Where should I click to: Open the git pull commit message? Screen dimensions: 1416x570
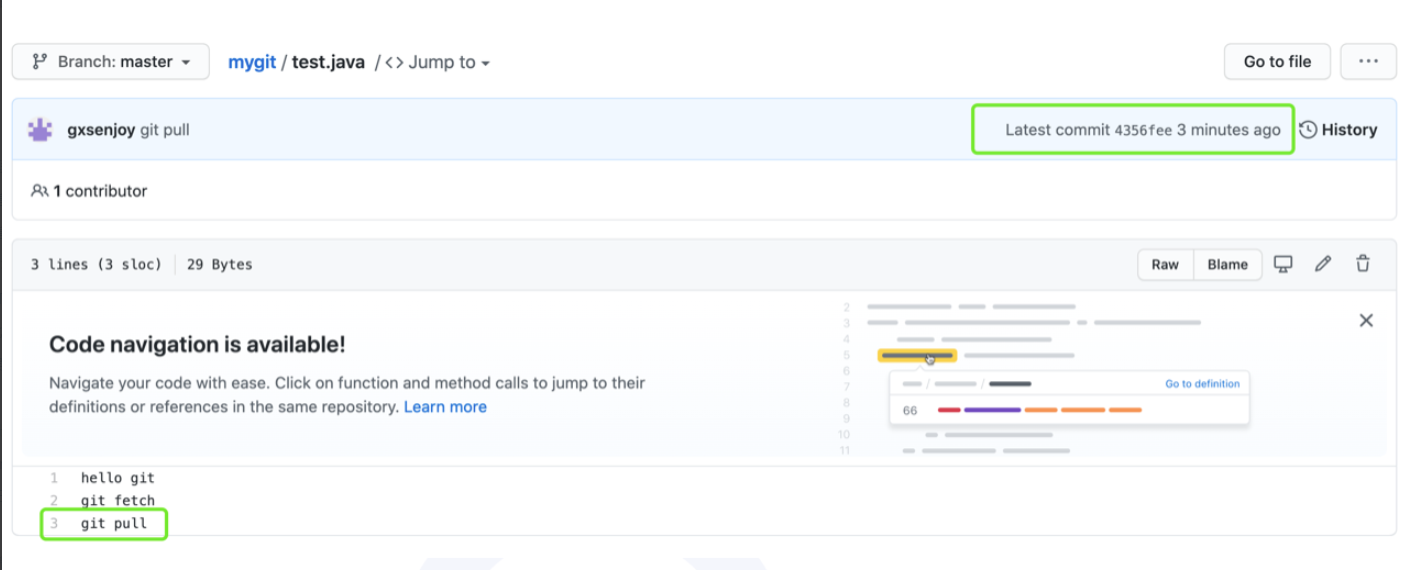(165, 130)
